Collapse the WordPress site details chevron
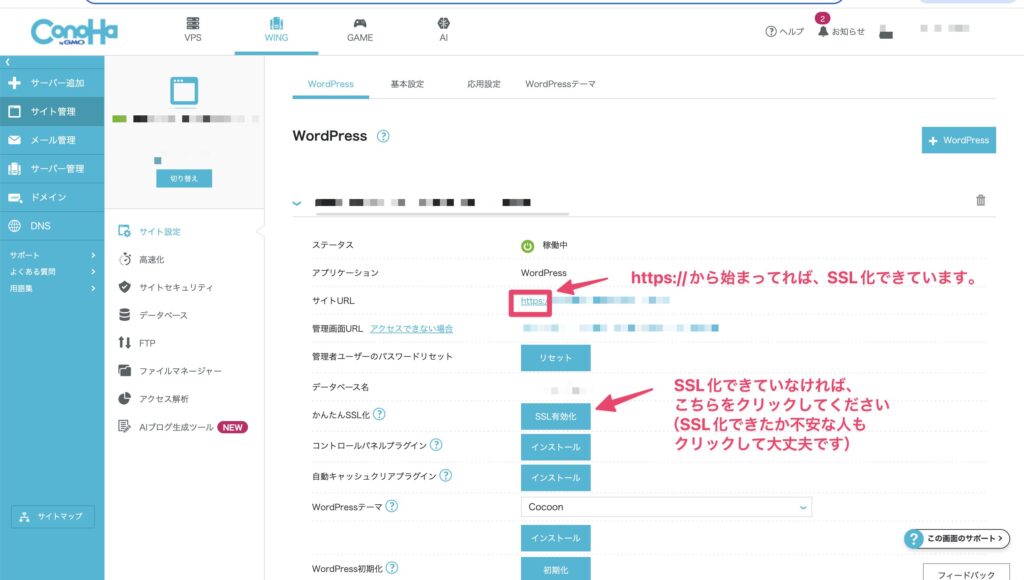This screenshot has height=580, width=1024. tap(297, 203)
